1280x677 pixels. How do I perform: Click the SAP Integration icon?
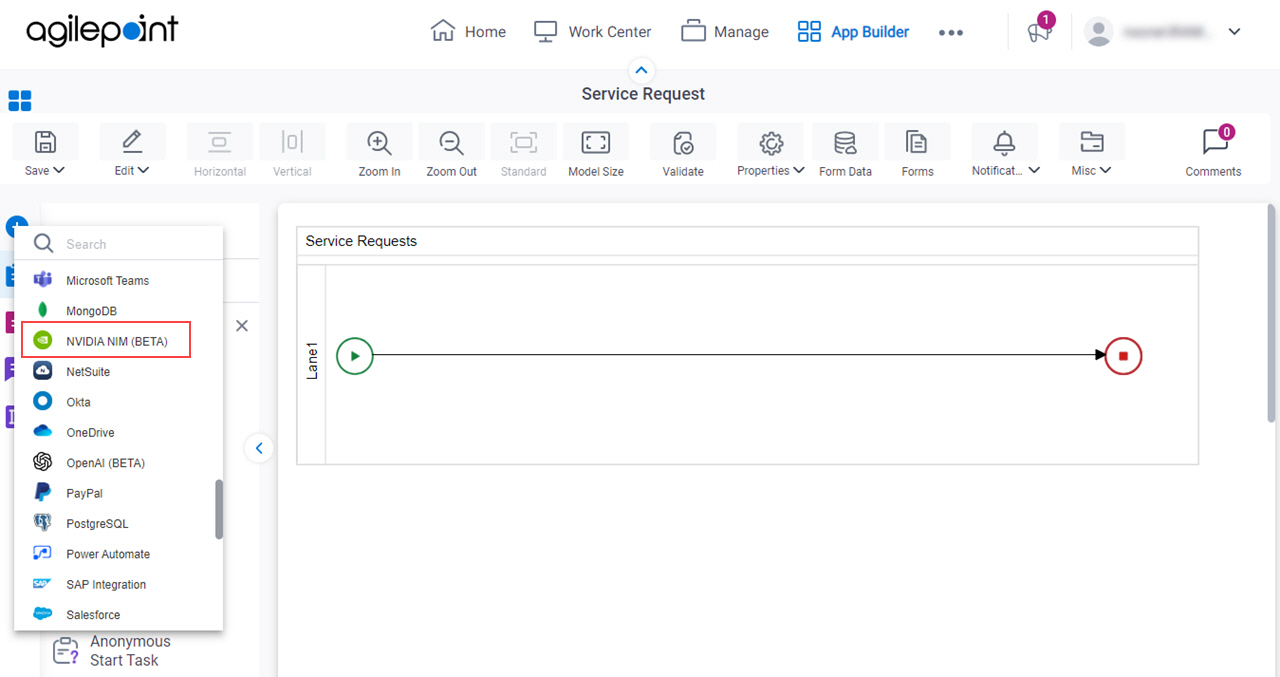coord(43,584)
